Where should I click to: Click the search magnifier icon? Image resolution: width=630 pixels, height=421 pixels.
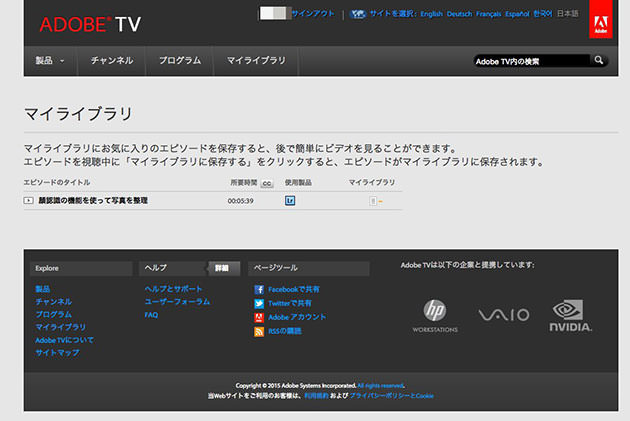[x=599, y=60]
